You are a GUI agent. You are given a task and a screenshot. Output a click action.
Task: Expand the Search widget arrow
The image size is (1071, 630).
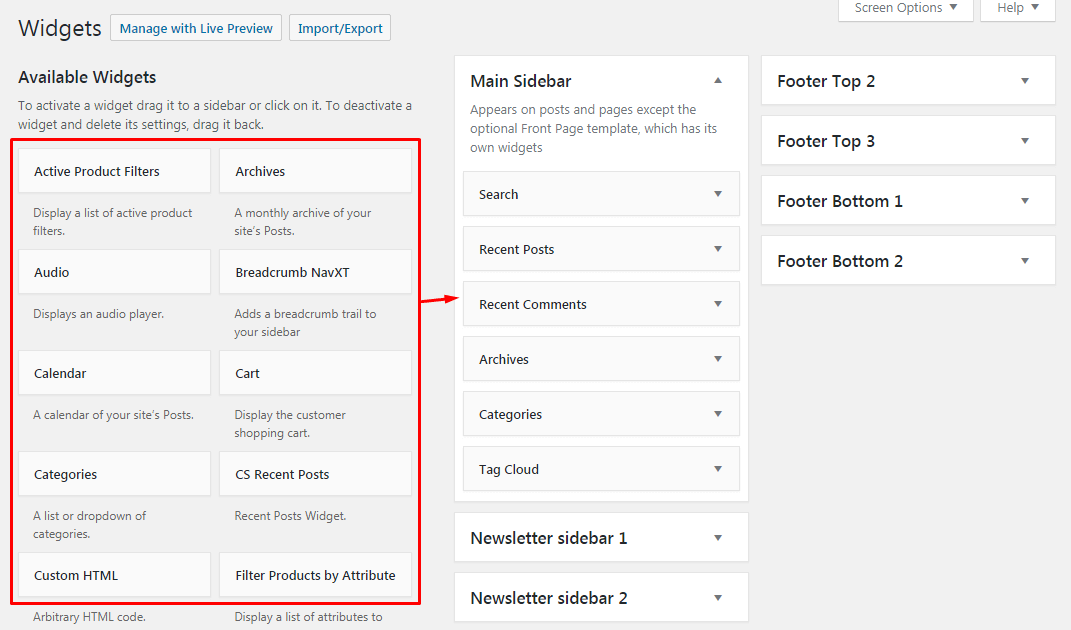coord(717,194)
